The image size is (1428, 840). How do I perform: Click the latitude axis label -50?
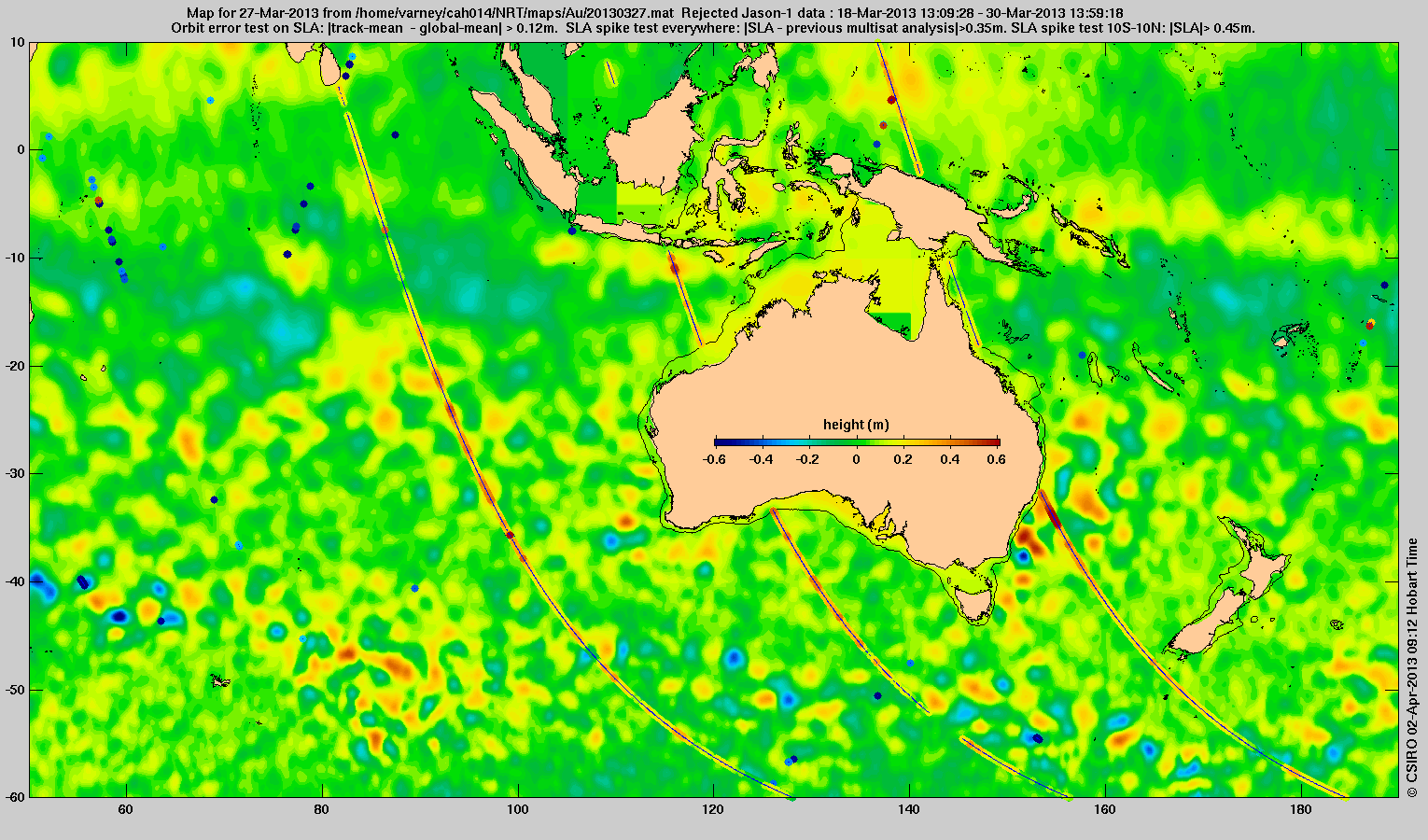(x=15, y=690)
